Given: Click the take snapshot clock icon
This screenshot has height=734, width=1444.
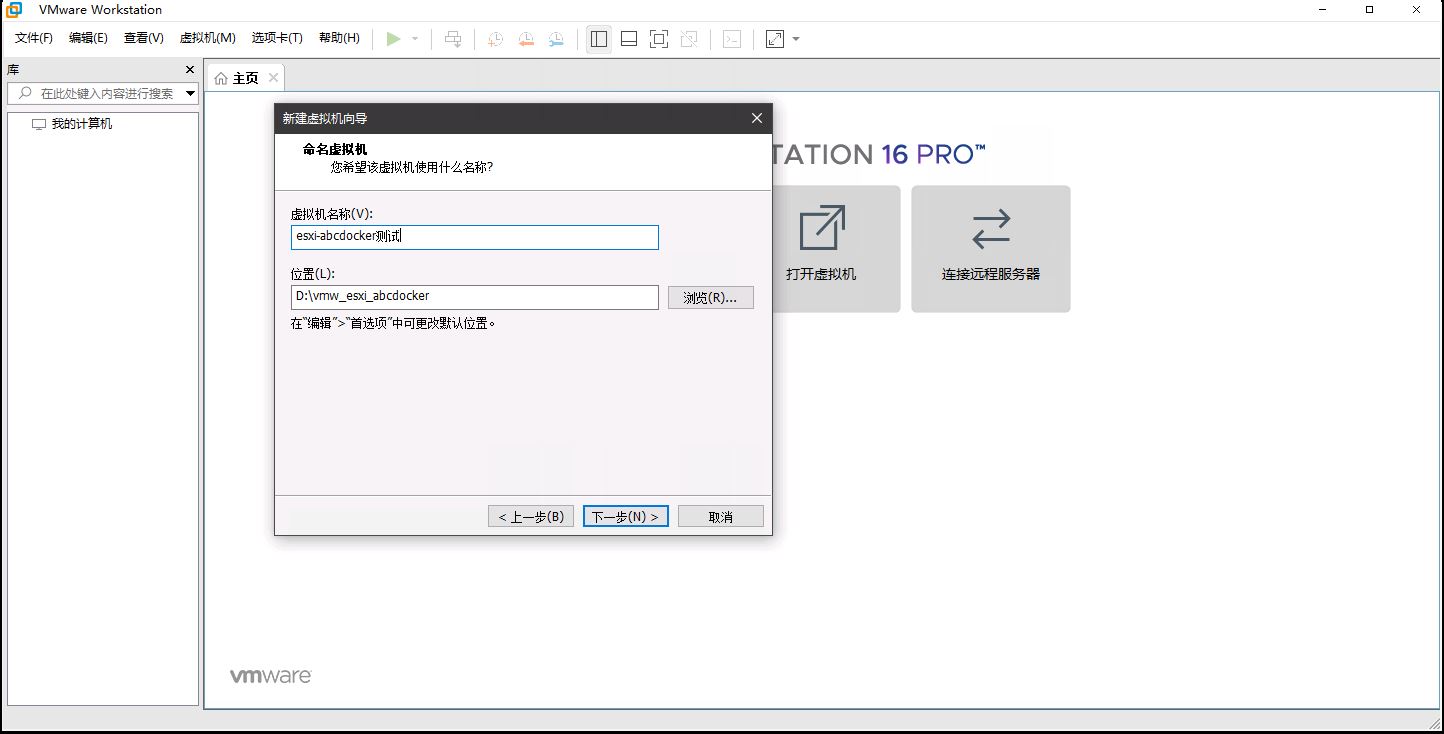Looking at the screenshot, I should pyautogui.click(x=495, y=39).
